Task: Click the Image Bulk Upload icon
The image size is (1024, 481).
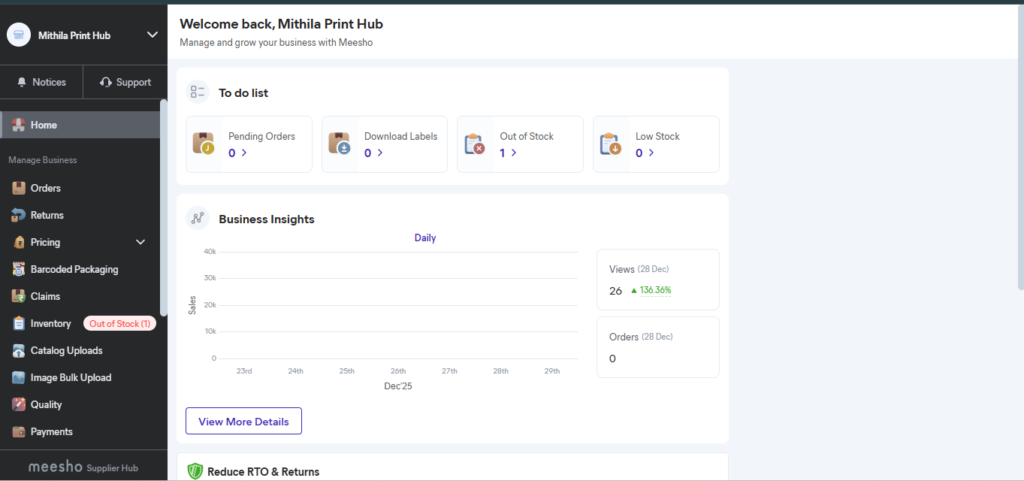Action: coord(18,377)
